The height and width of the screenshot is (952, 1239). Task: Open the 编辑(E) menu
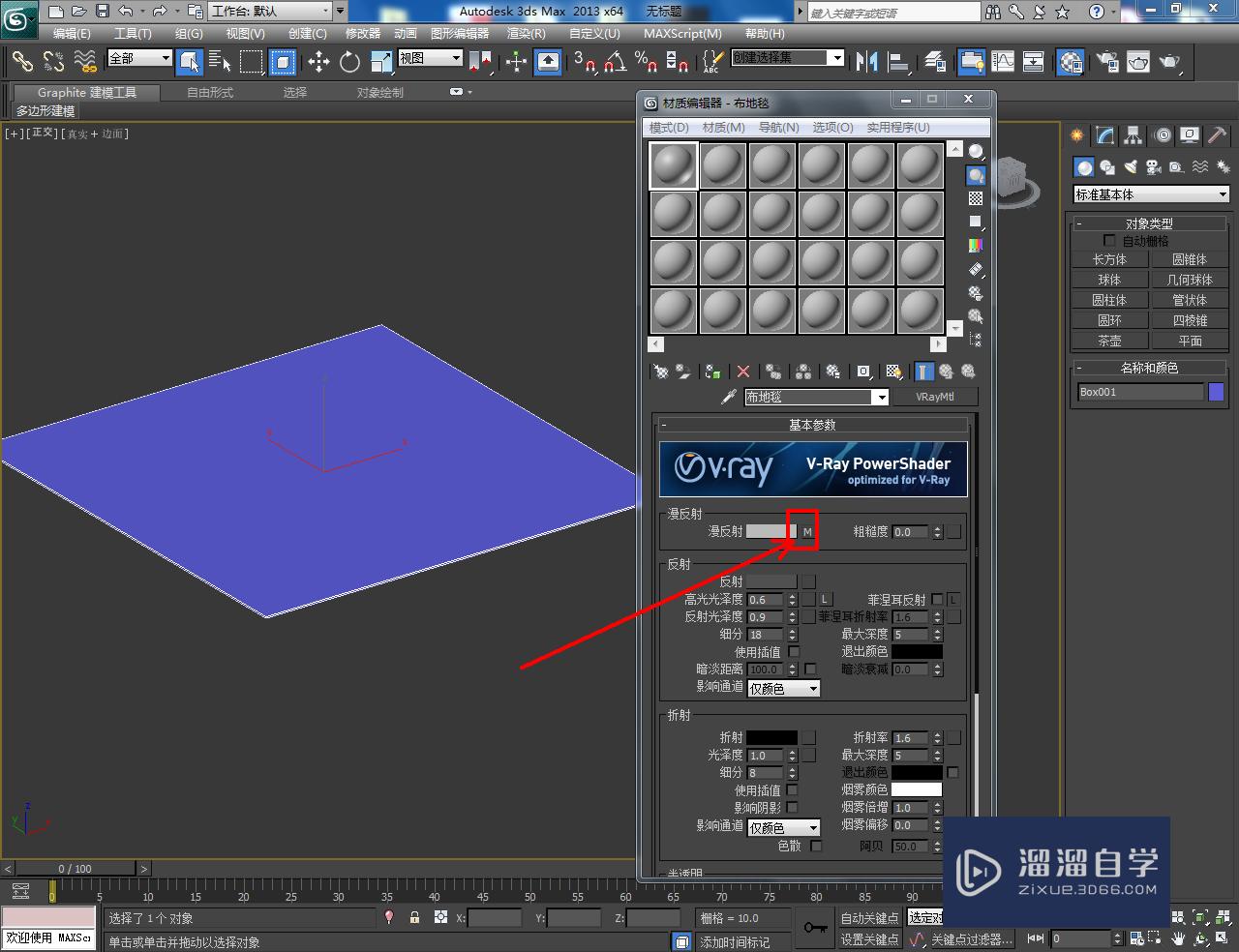(x=72, y=33)
